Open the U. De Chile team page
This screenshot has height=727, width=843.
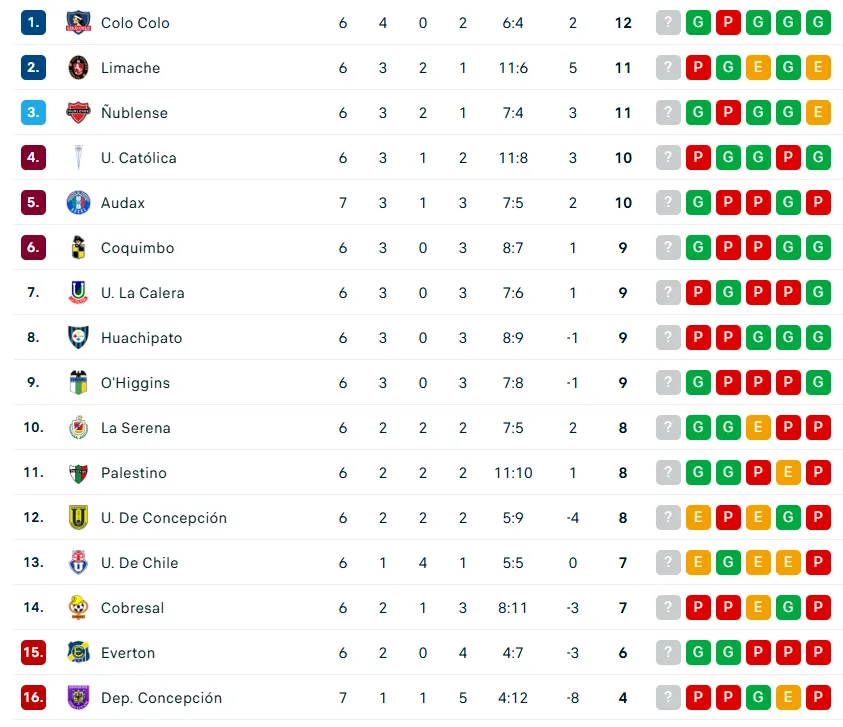pos(139,563)
